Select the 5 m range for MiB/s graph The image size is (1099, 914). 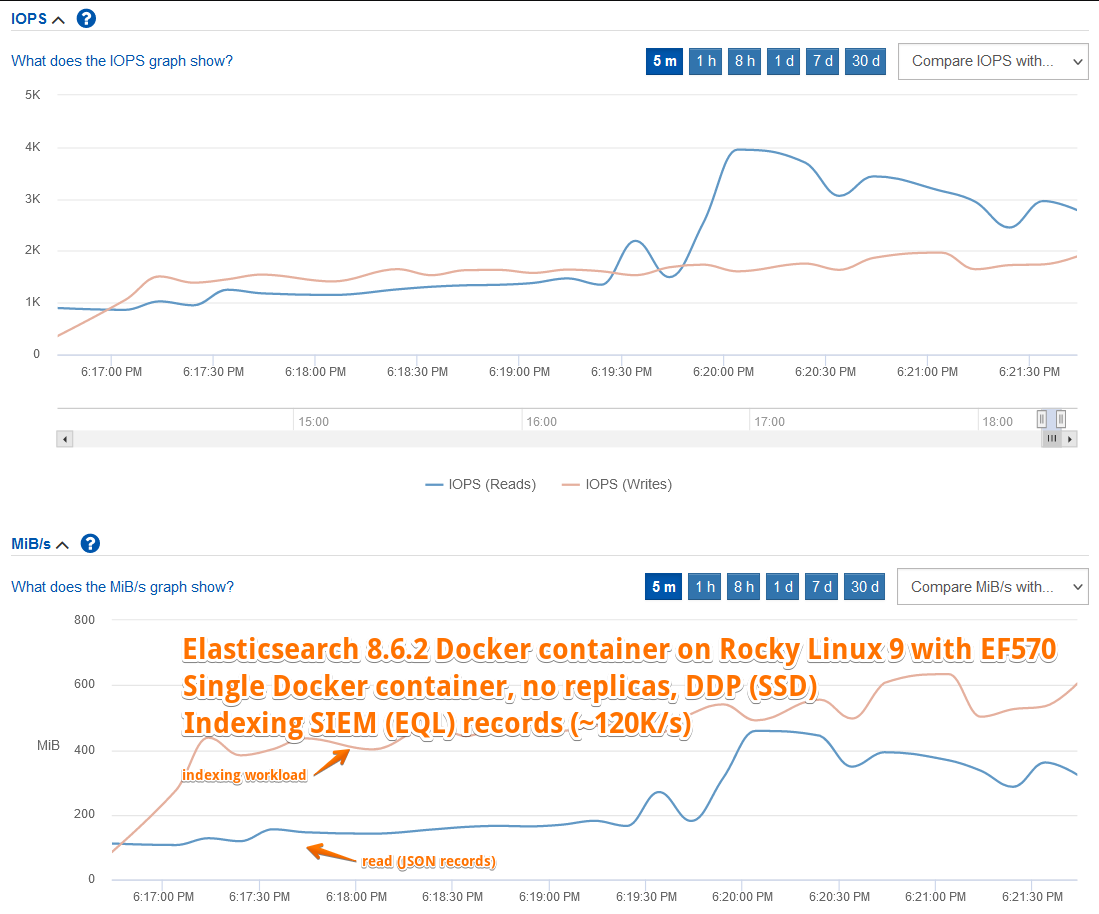[x=663, y=587]
